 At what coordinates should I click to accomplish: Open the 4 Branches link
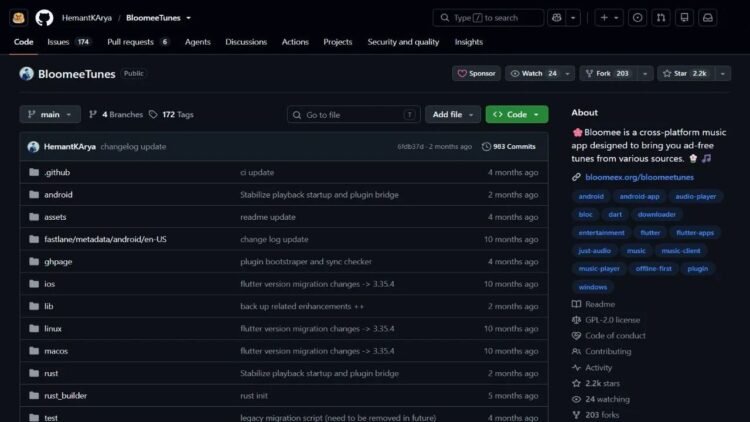pos(116,114)
